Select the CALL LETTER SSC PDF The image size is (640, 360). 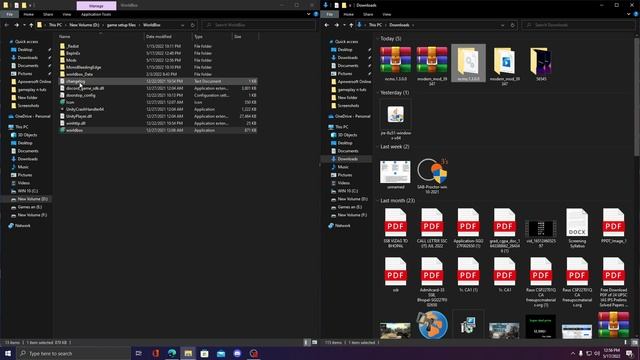tap(432, 228)
